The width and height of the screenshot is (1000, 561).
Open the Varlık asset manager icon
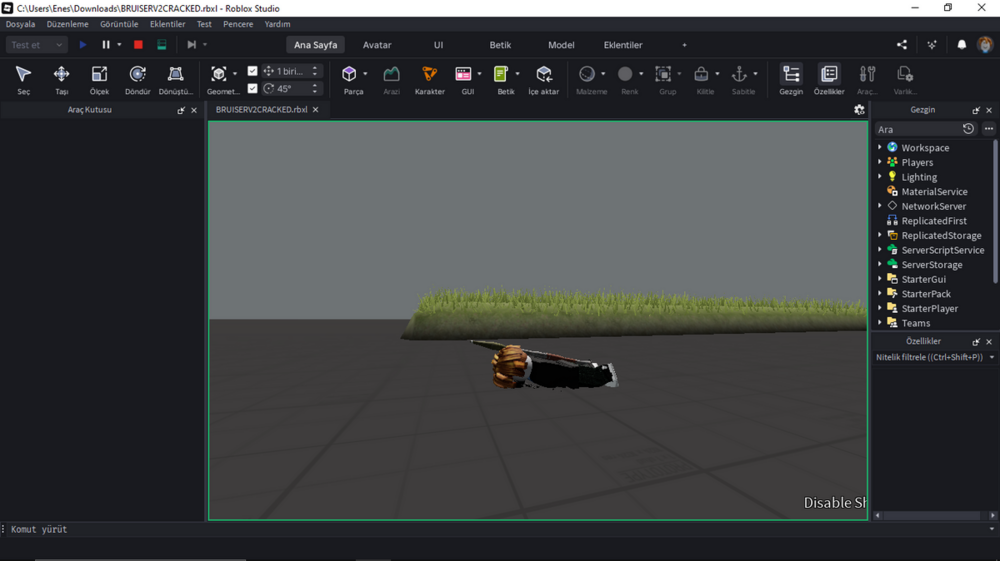coord(905,80)
